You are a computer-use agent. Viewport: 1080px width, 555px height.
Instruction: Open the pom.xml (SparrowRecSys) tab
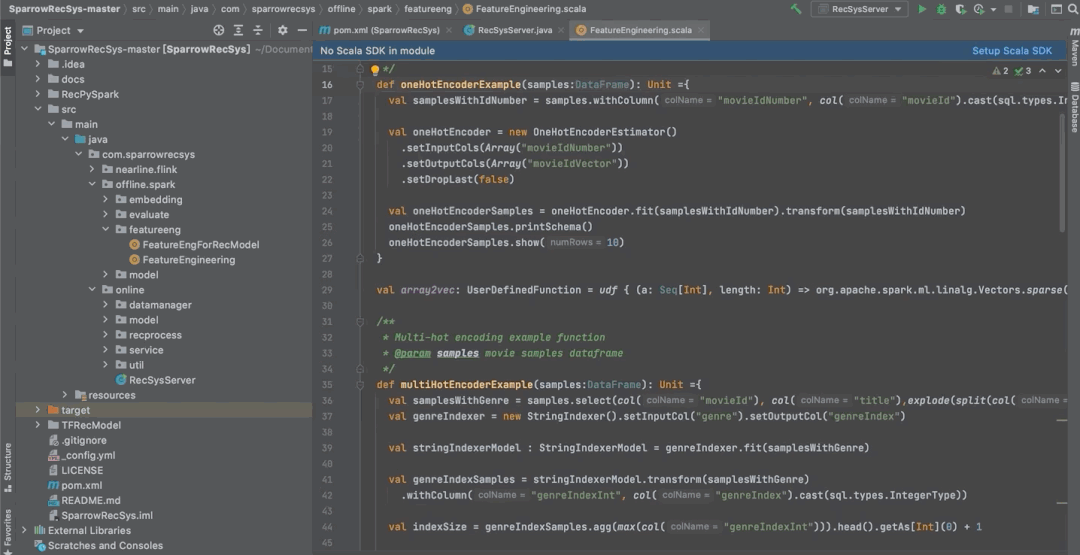(x=384, y=30)
